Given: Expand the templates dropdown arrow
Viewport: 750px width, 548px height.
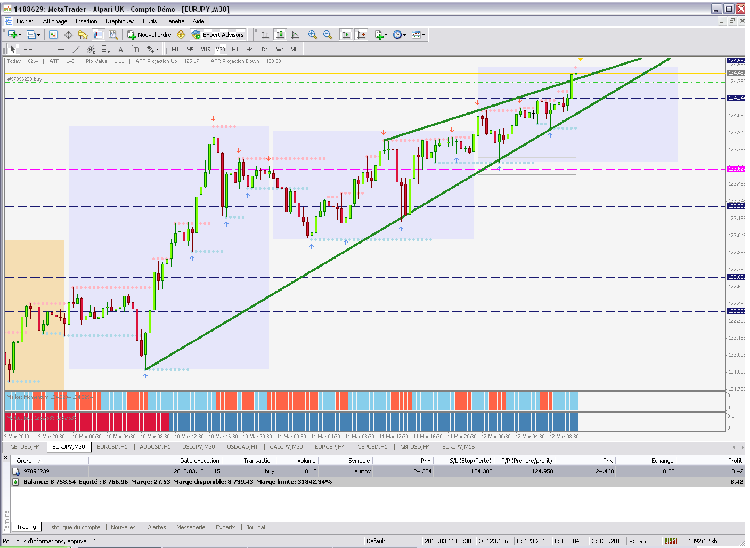Looking at the screenshot, I should 423,35.
